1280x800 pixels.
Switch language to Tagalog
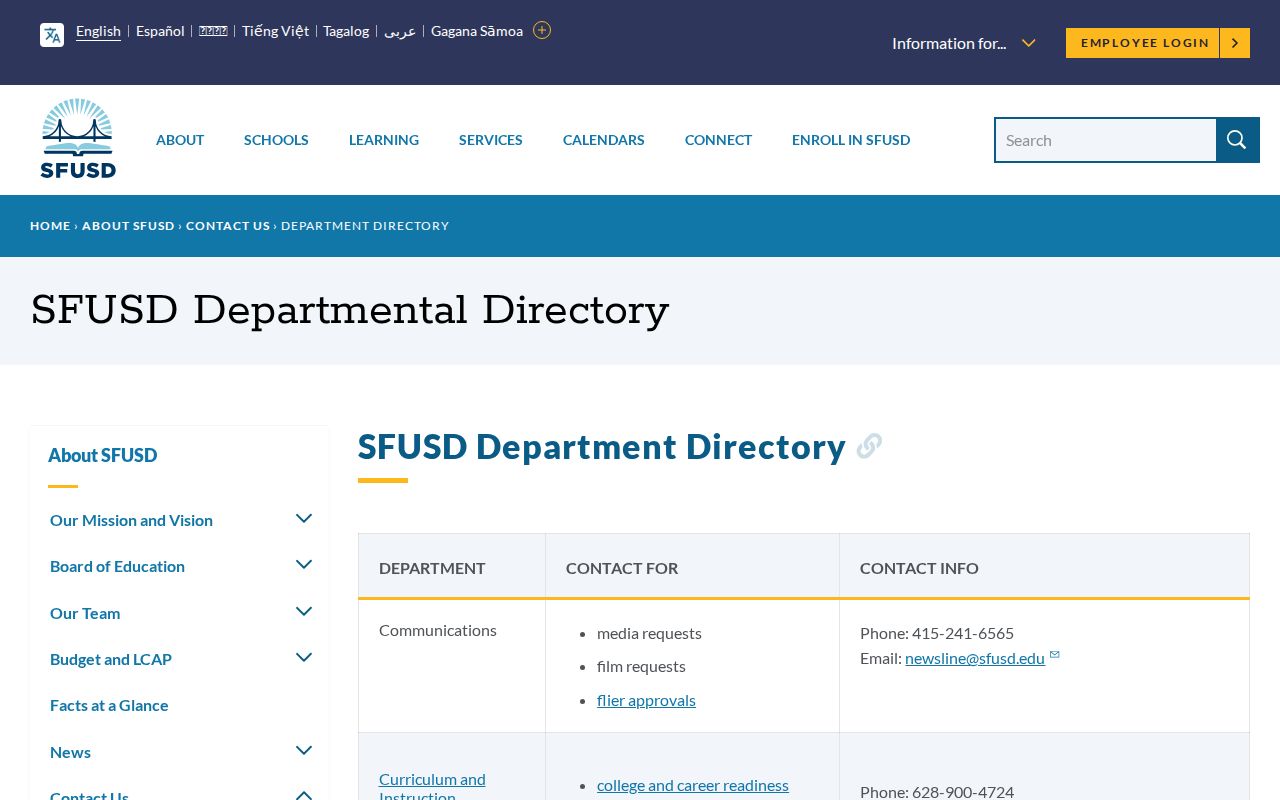coord(346,31)
